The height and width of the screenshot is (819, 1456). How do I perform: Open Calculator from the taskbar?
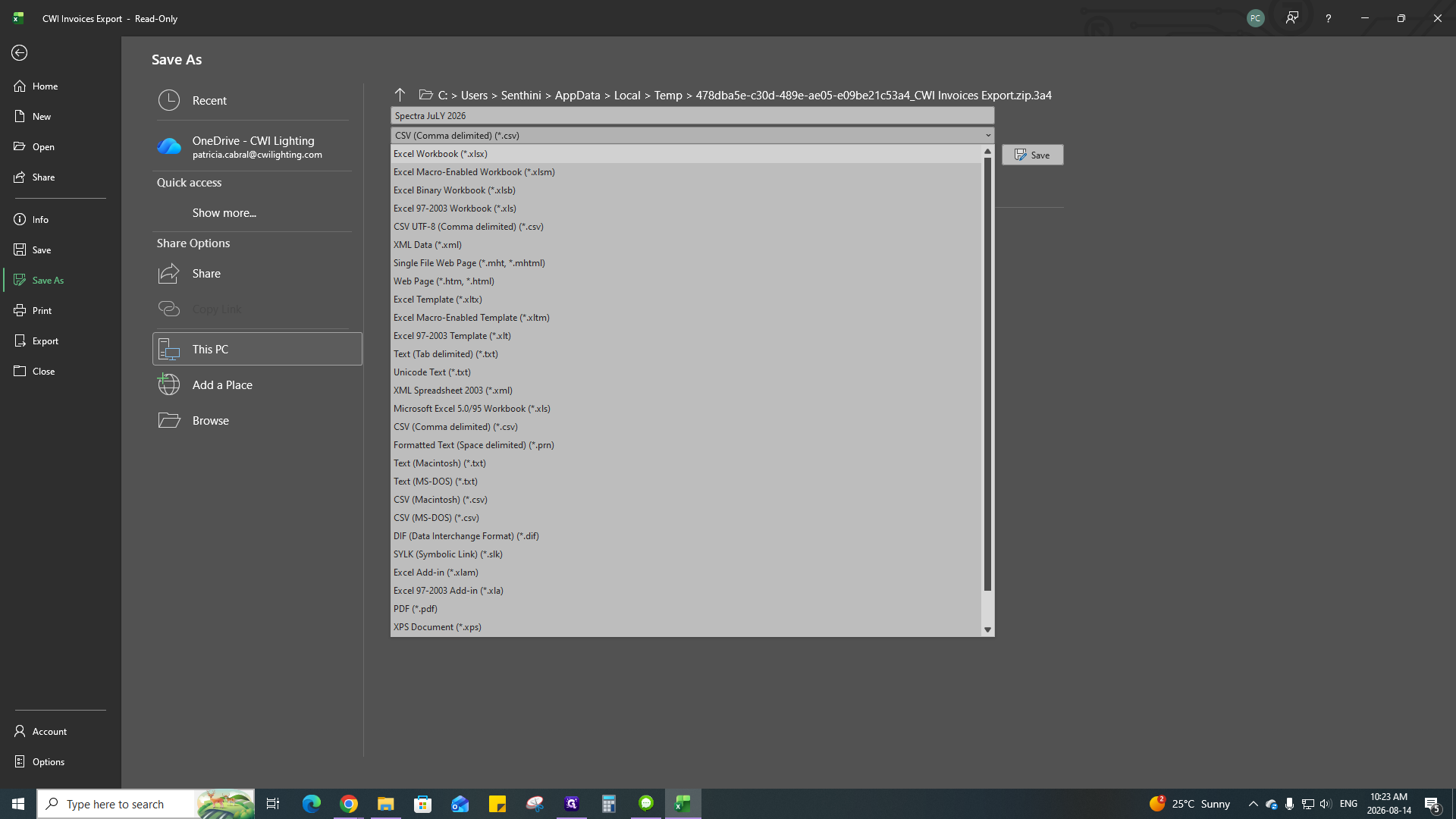click(609, 804)
